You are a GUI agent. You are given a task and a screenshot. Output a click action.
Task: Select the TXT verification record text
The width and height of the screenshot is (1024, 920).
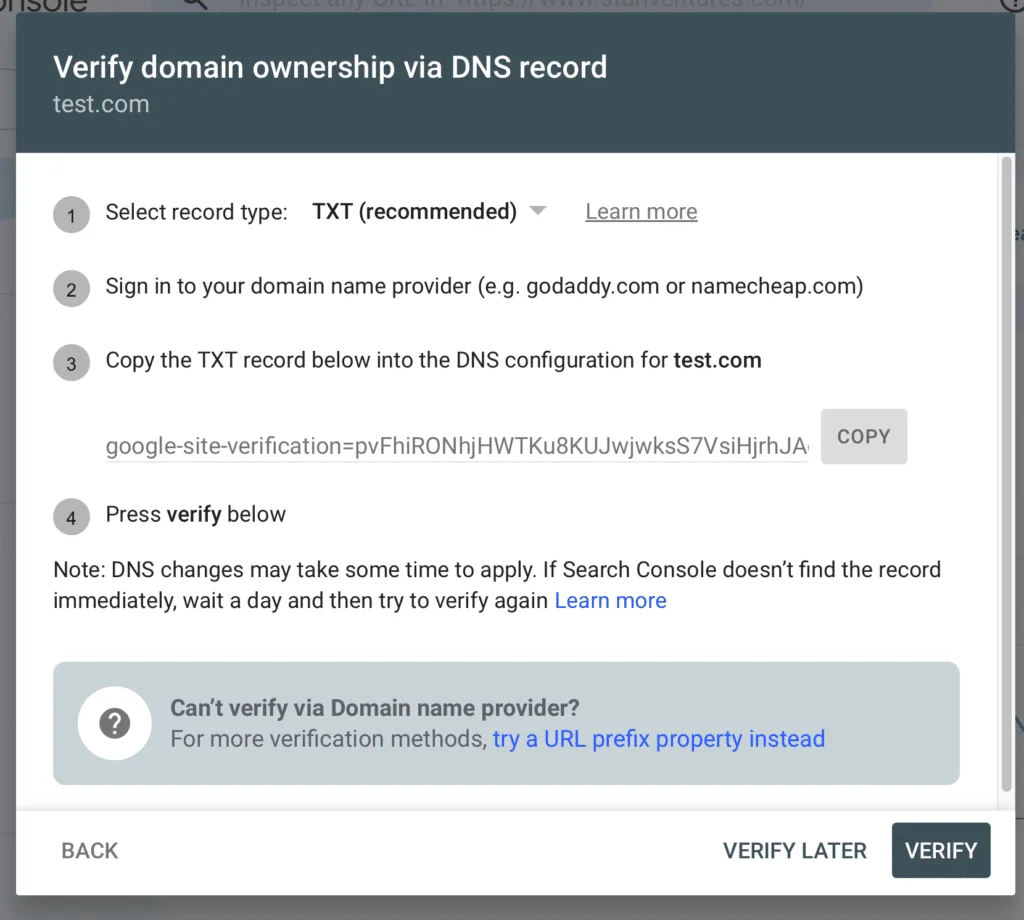pyautogui.click(x=456, y=446)
